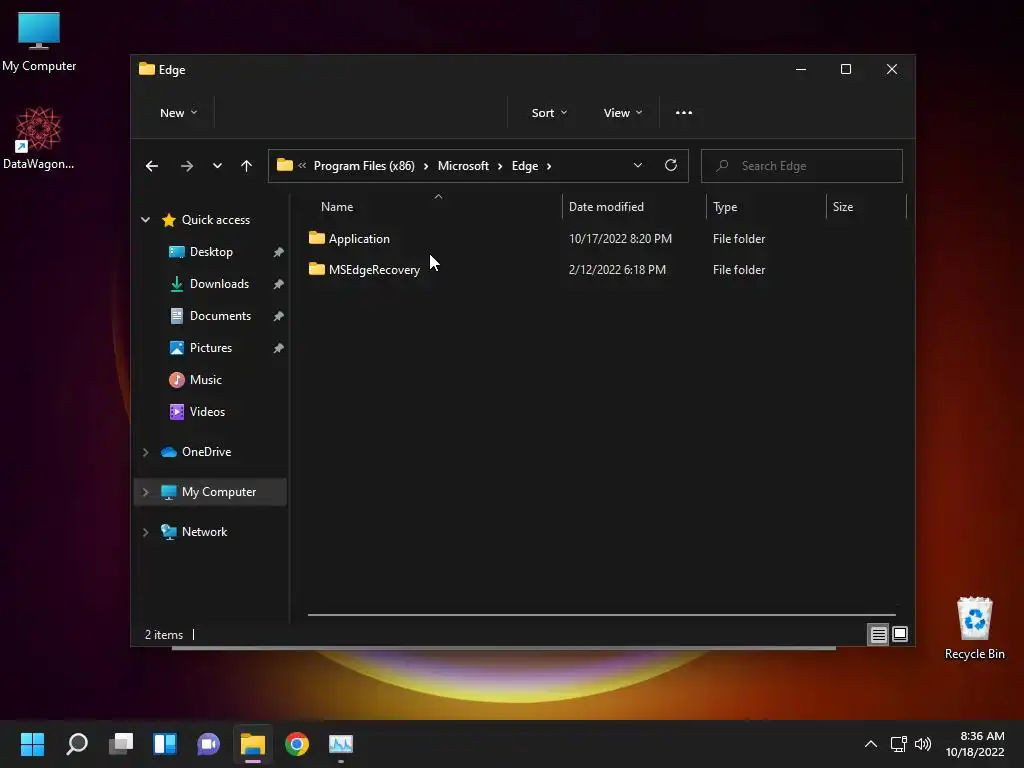Open Documents in the sidebar
The image size is (1024, 768).
[x=220, y=316]
